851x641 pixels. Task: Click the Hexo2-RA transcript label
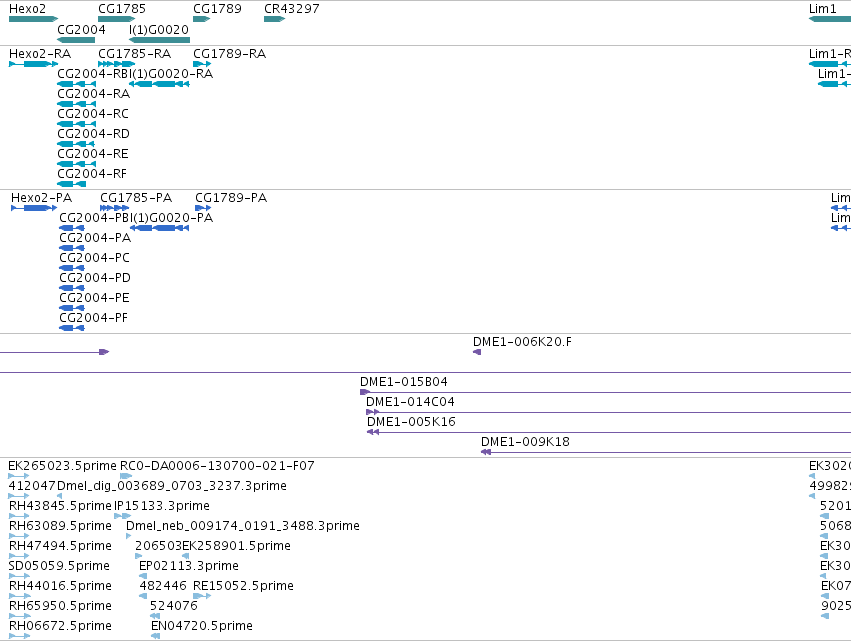(x=40, y=54)
